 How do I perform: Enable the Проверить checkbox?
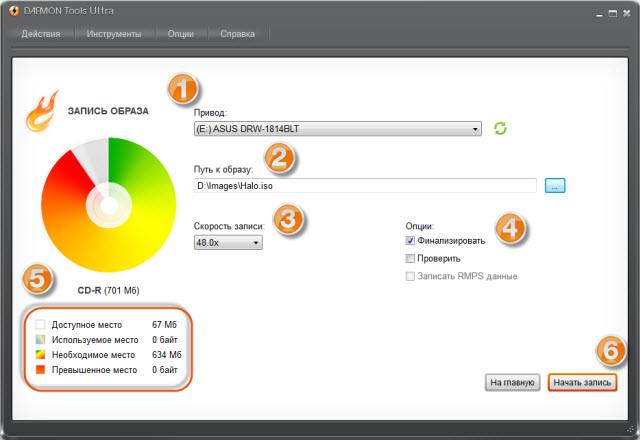point(410,258)
